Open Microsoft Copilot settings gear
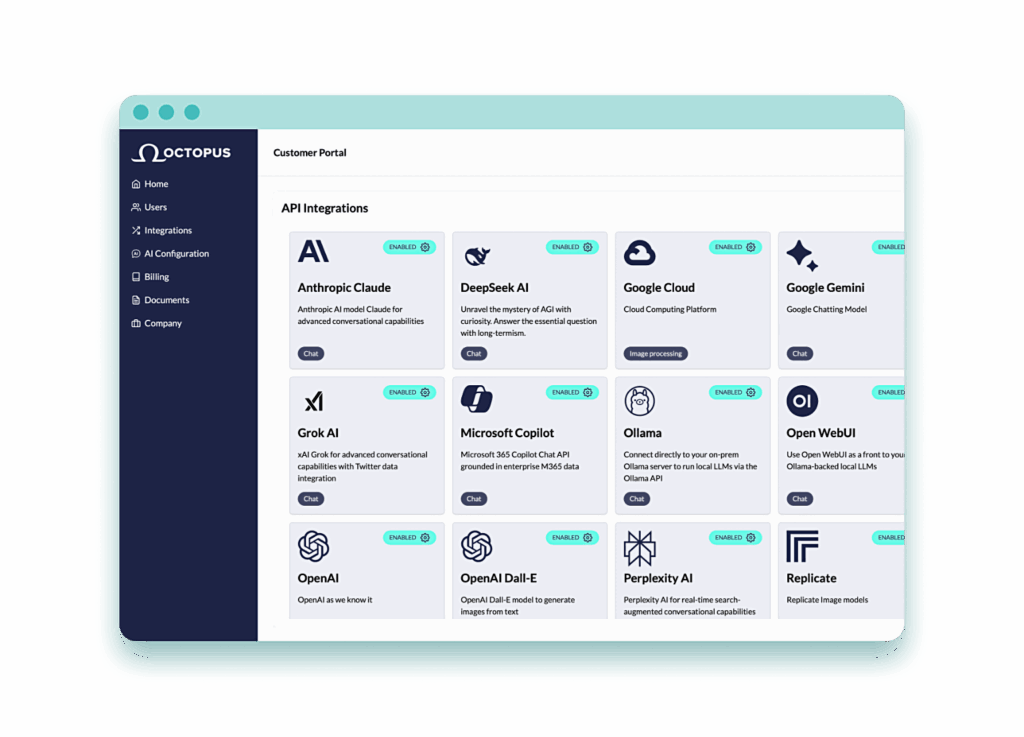The image size is (1024, 737). point(588,392)
